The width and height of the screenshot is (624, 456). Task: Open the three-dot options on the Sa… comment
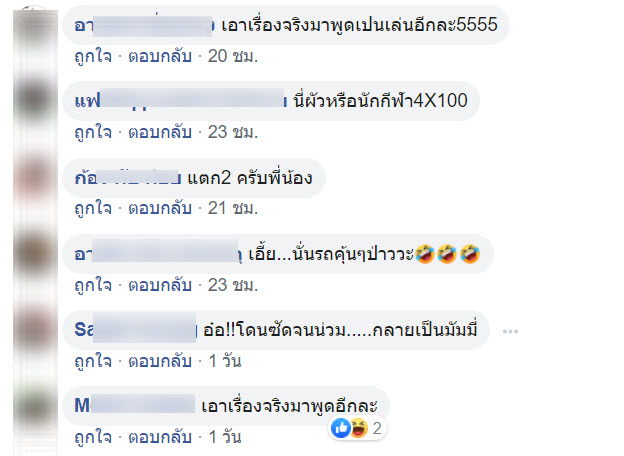tap(510, 331)
